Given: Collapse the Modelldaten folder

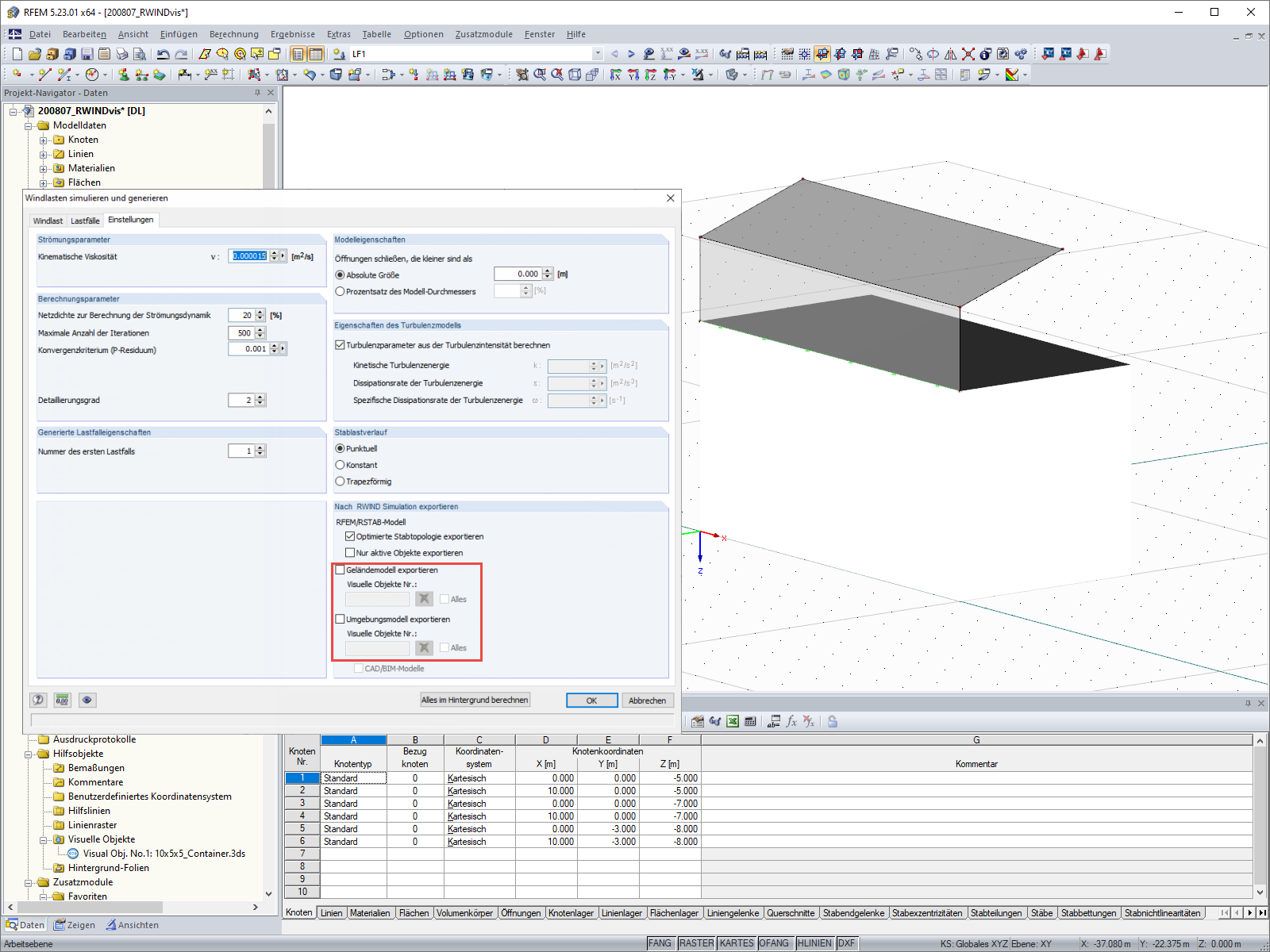Looking at the screenshot, I should pyautogui.click(x=27, y=125).
